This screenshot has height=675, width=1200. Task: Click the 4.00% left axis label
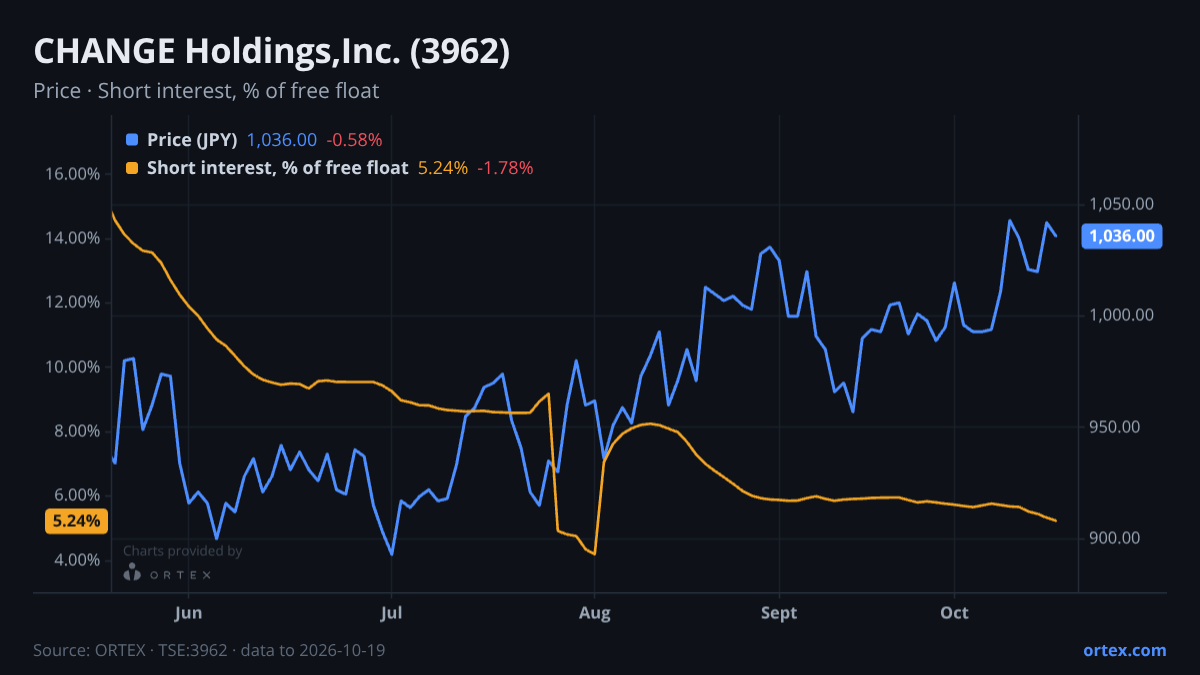click(x=77, y=560)
